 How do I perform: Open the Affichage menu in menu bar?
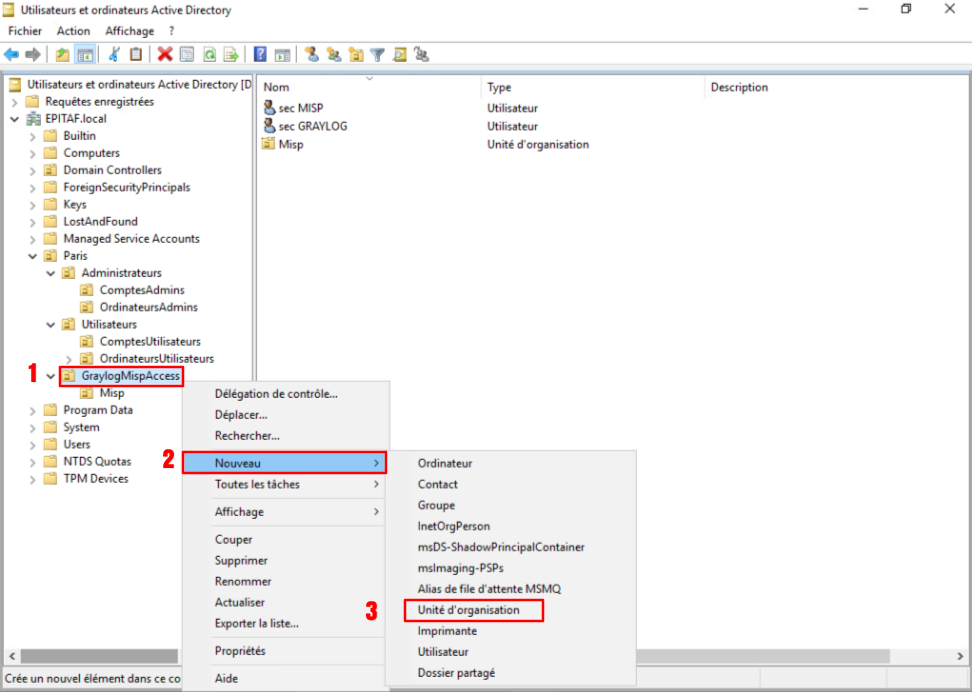[x=129, y=31]
